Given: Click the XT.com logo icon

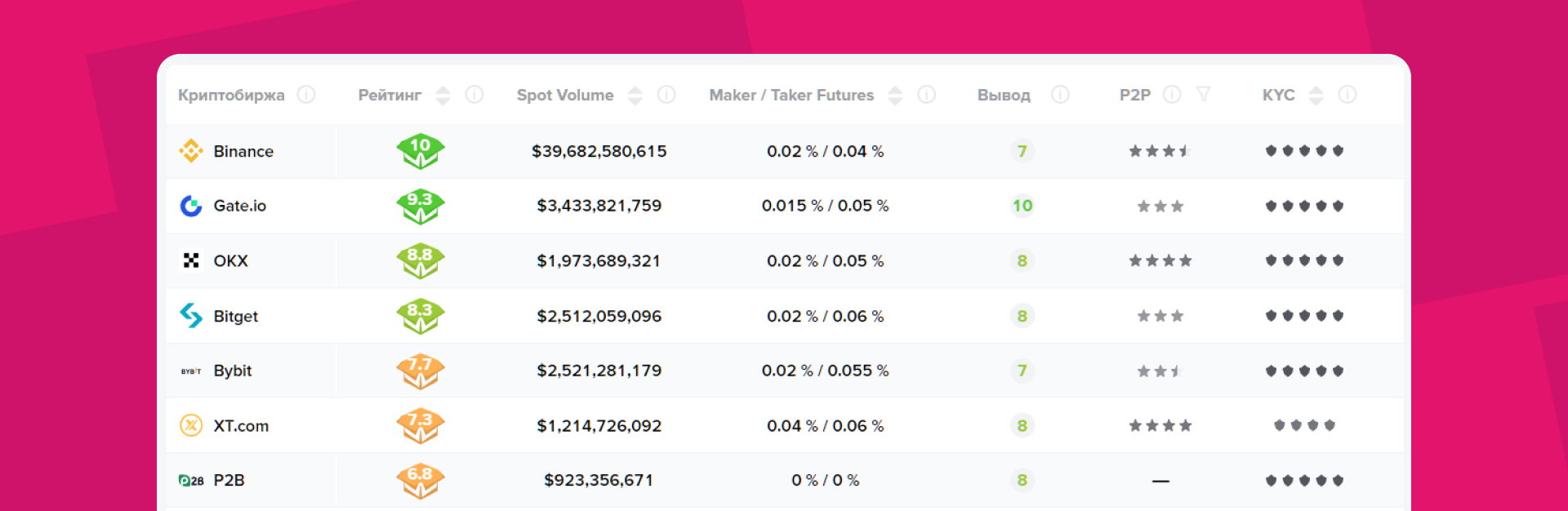Looking at the screenshot, I should [191, 425].
